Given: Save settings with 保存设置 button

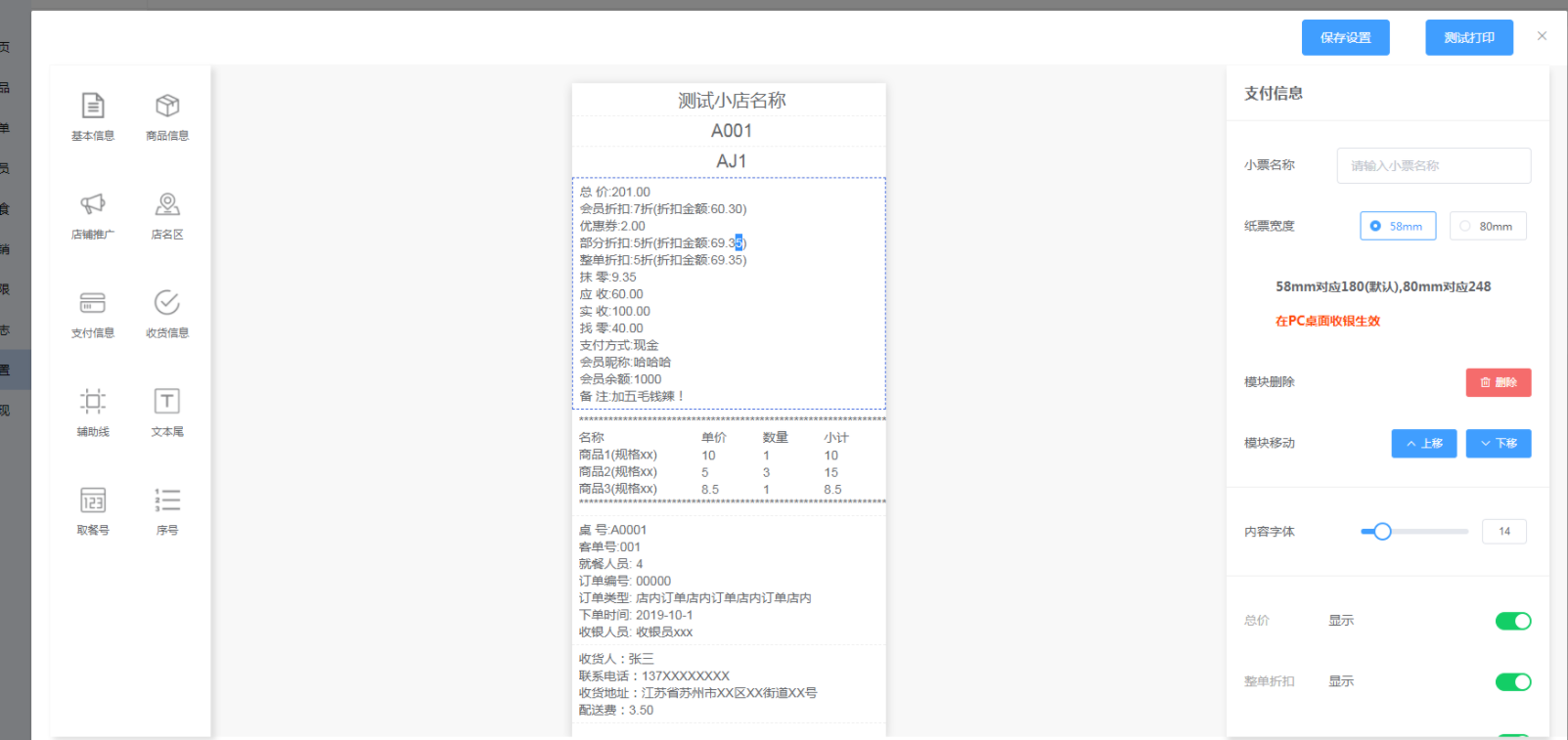Looking at the screenshot, I should tap(1345, 37).
